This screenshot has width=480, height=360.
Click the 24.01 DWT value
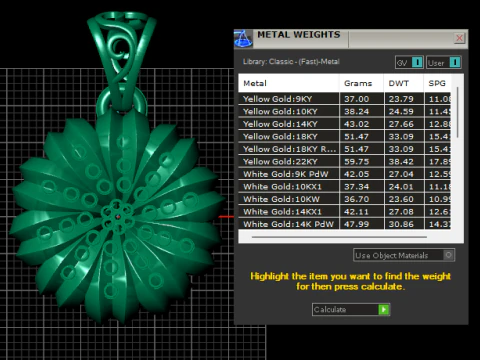pos(401,186)
